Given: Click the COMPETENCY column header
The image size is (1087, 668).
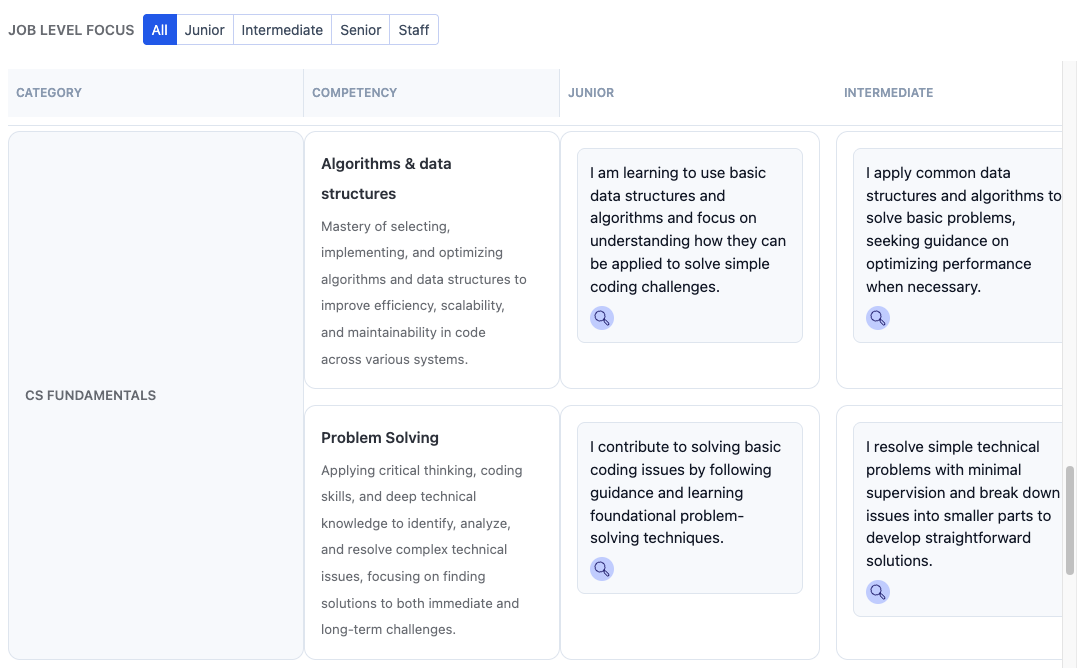Looking at the screenshot, I should 354,92.
